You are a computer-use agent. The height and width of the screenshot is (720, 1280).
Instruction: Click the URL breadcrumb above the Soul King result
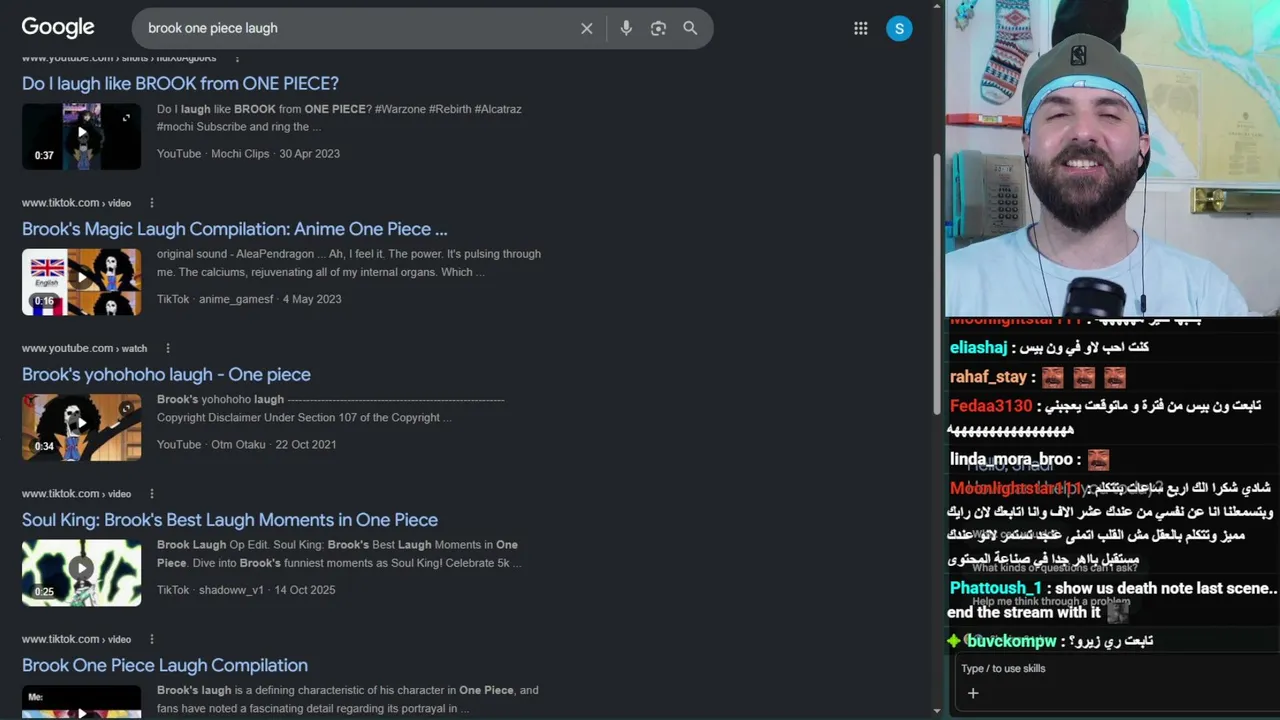pyautogui.click(x=76, y=494)
